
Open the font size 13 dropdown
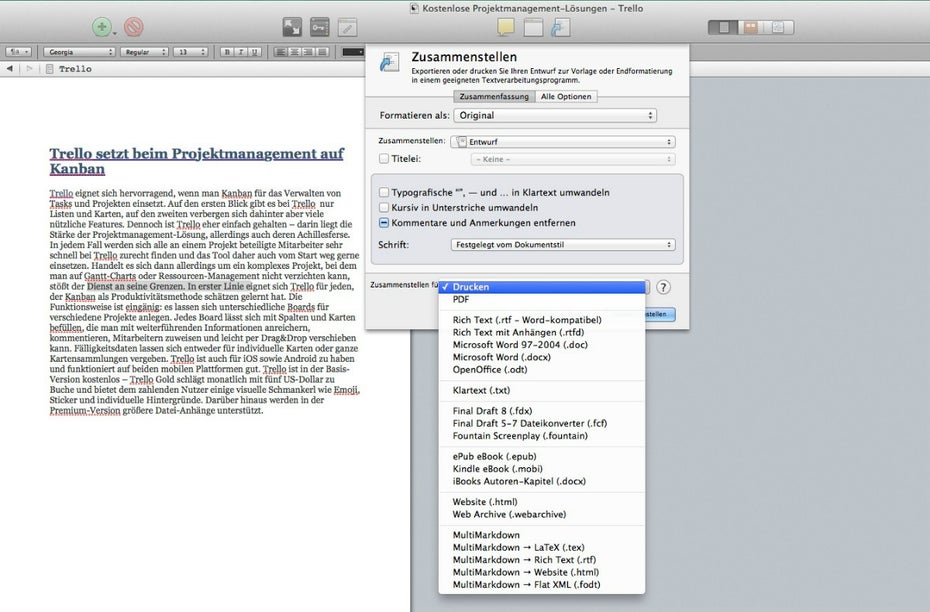coord(190,52)
